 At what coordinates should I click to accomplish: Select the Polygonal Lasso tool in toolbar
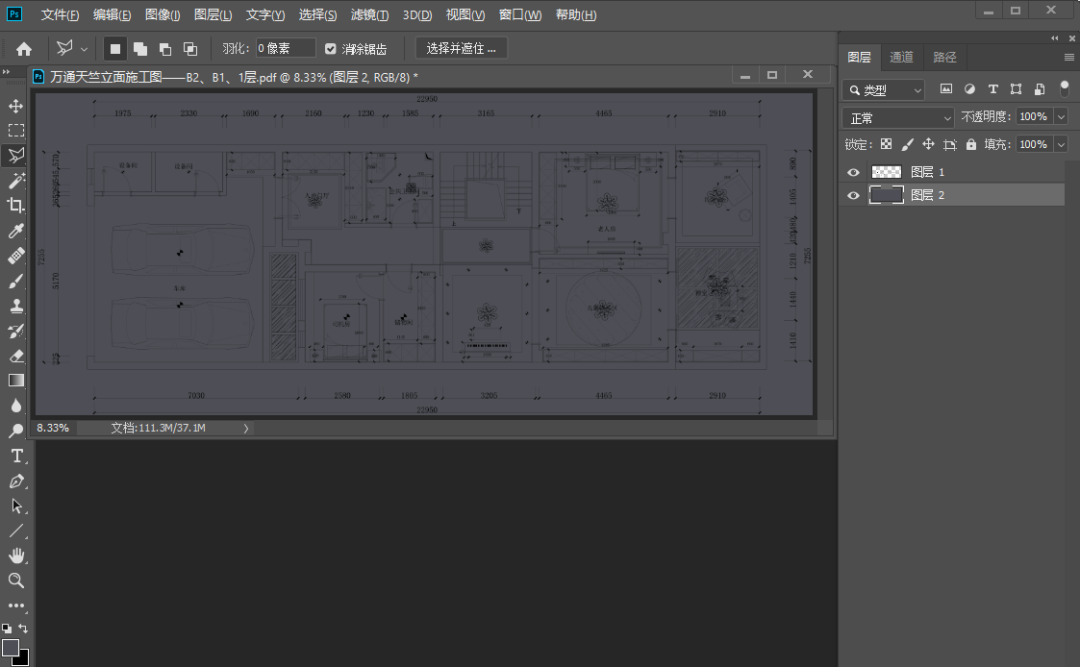click(16, 155)
